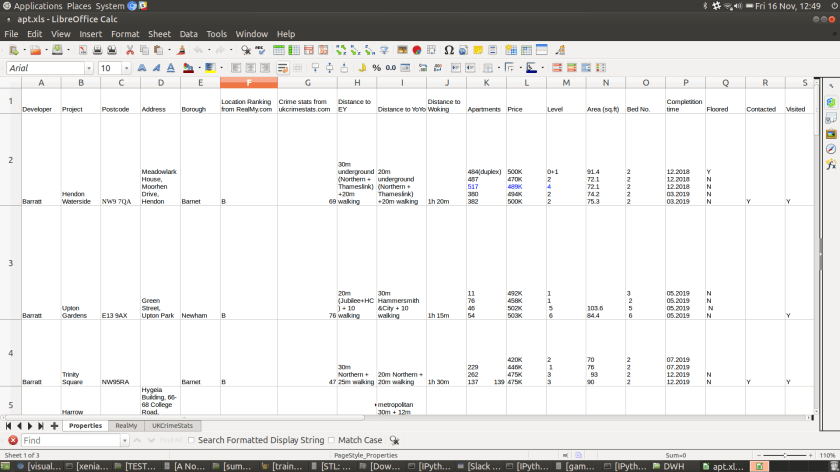Click the Sort Ascending icon
Viewport: 840px width, 472px height.
point(355,50)
